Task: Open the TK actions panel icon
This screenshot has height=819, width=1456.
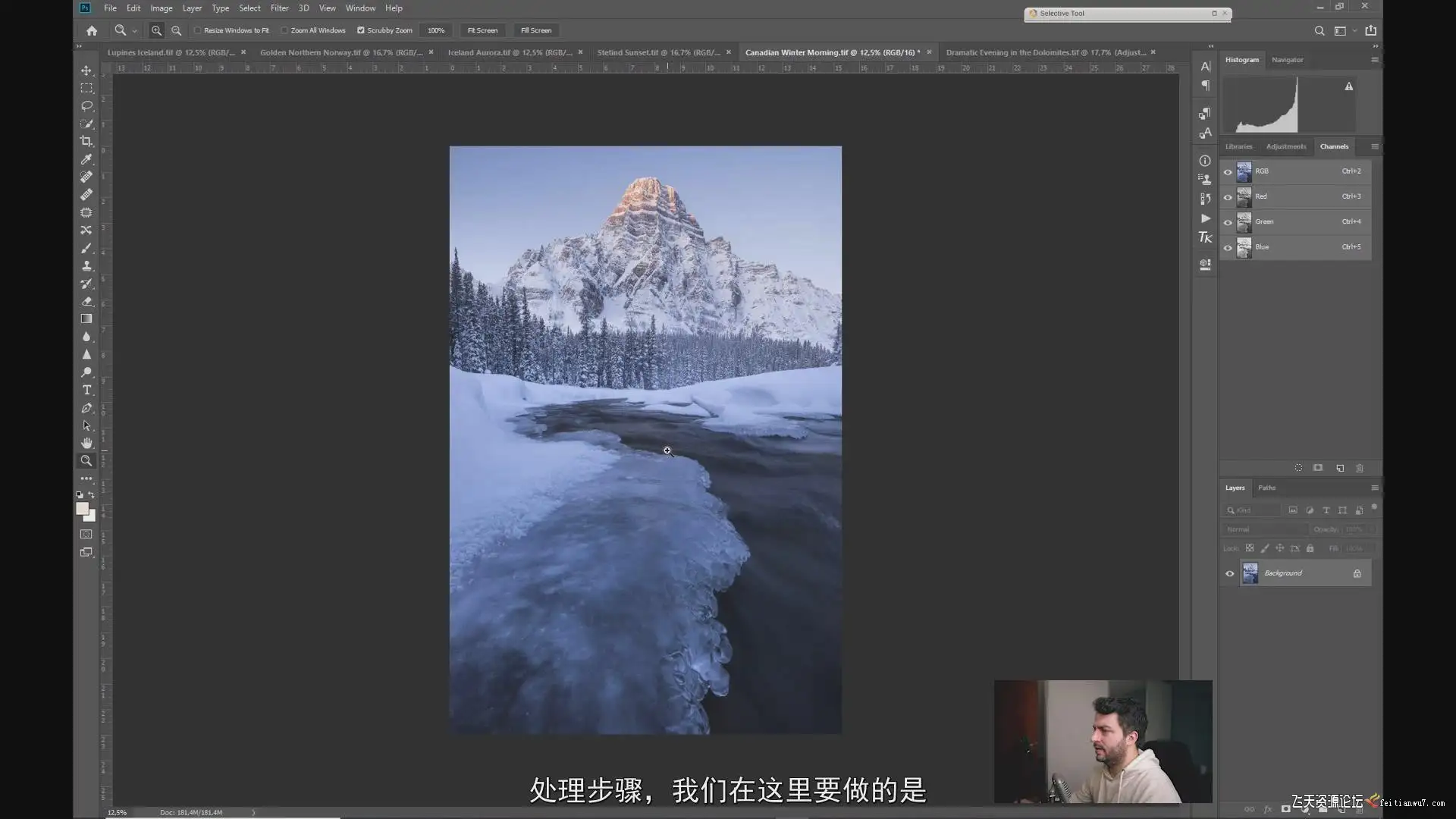Action: point(1205,238)
